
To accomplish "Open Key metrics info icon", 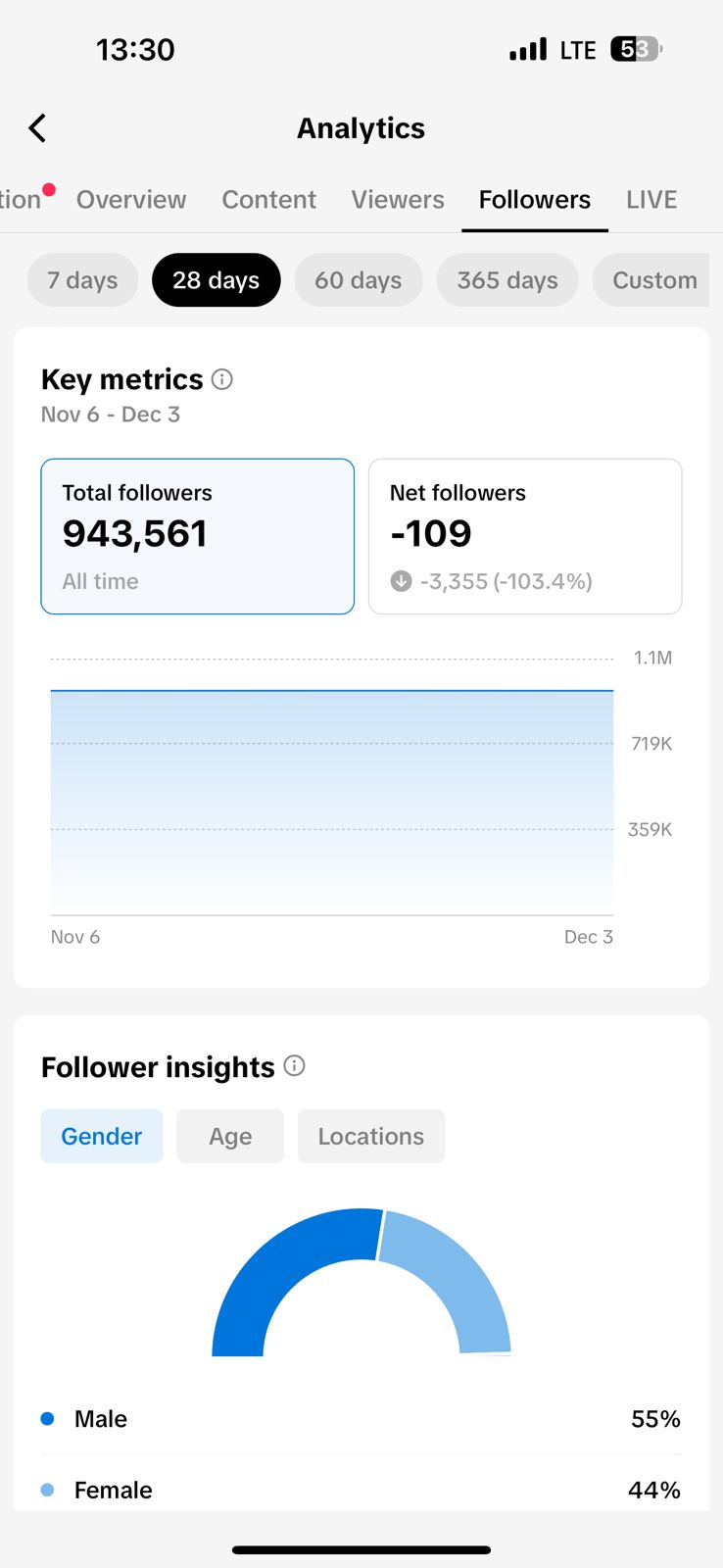I will 222,379.
